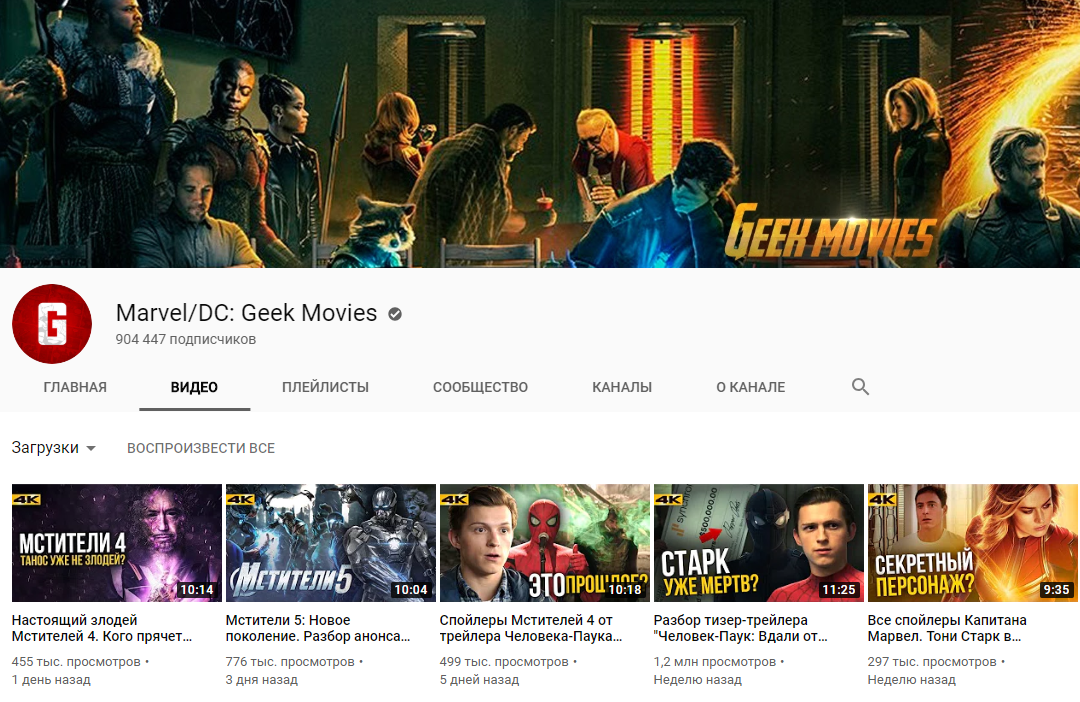The image size is (1080, 702).
Task: Click the 3 дня назад date
Action: (262, 680)
